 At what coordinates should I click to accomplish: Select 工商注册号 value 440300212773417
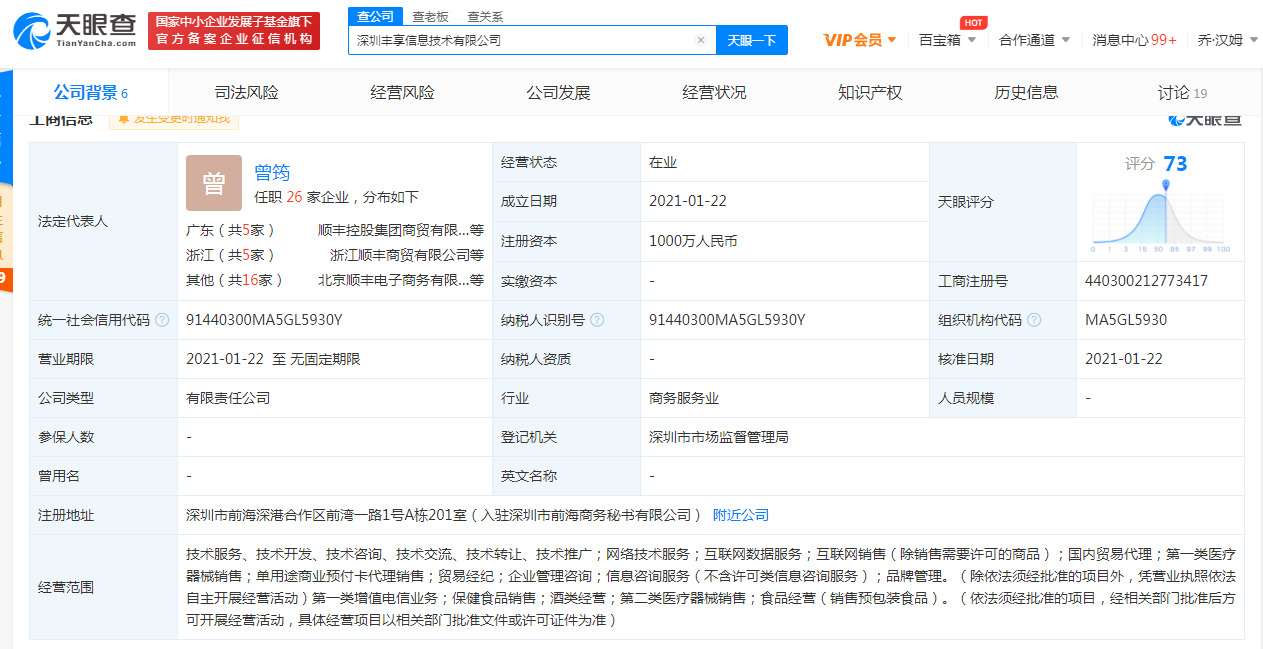[x=1146, y=281]
